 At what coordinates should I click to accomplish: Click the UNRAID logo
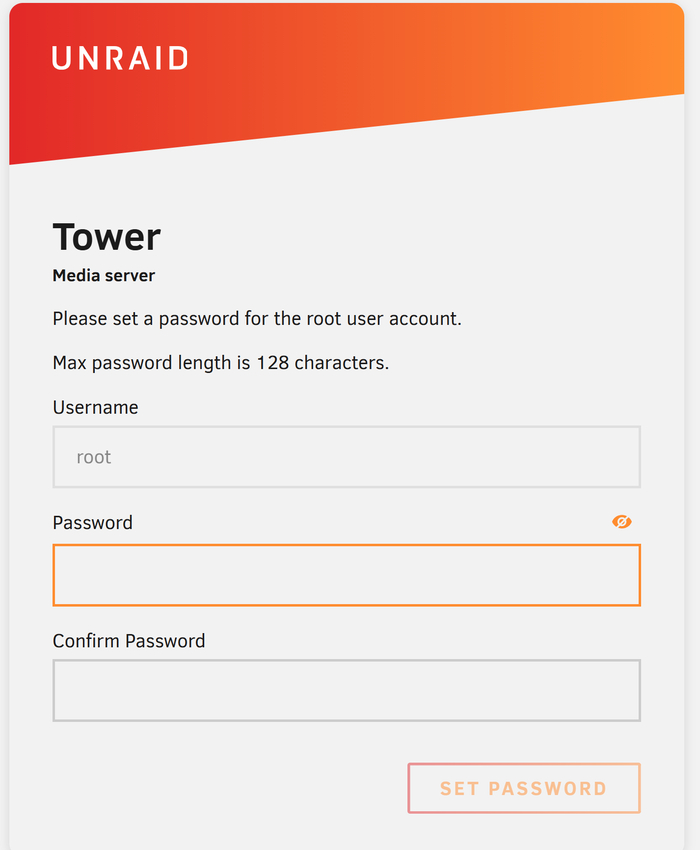pos(120,58)
